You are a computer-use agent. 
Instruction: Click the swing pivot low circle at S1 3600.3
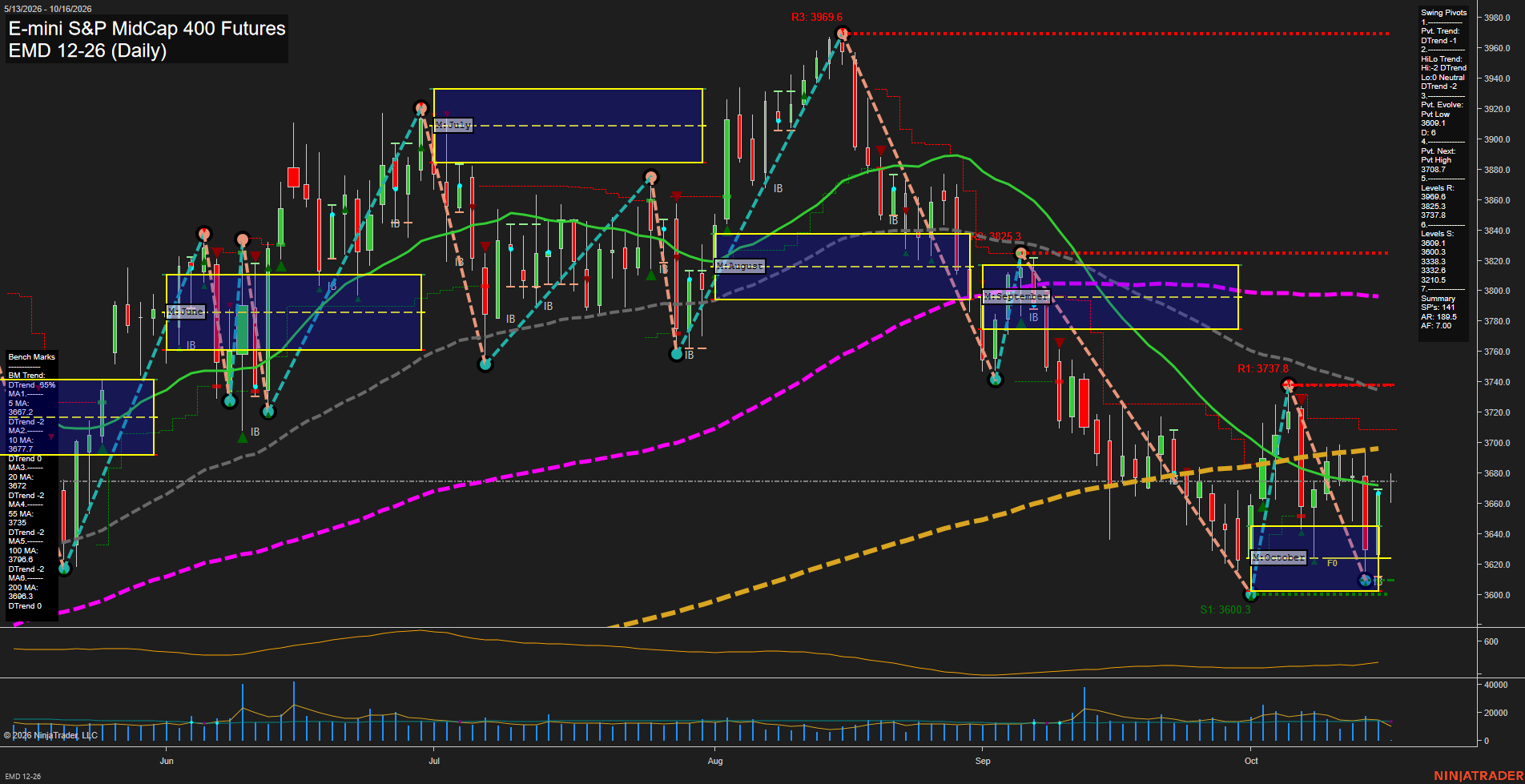[x=1251, y=594]
